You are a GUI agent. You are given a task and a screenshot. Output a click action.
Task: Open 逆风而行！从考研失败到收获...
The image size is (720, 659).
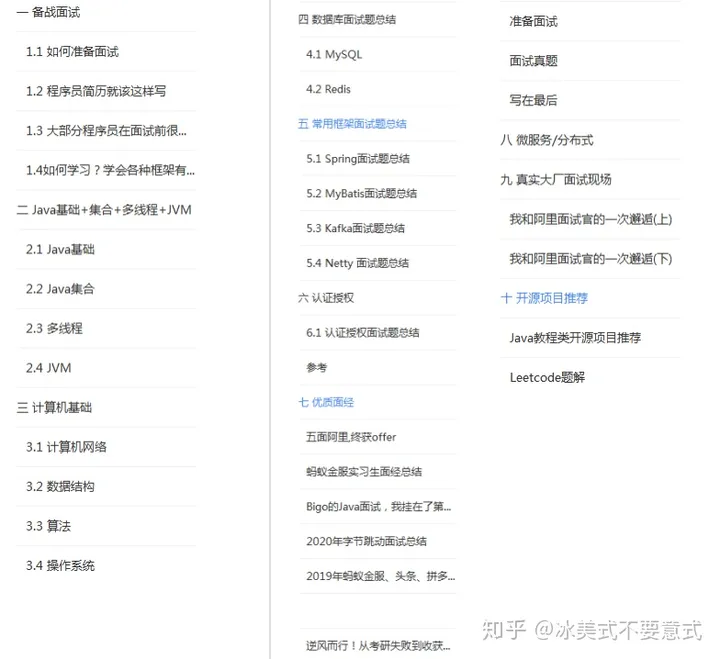point(378,646)
